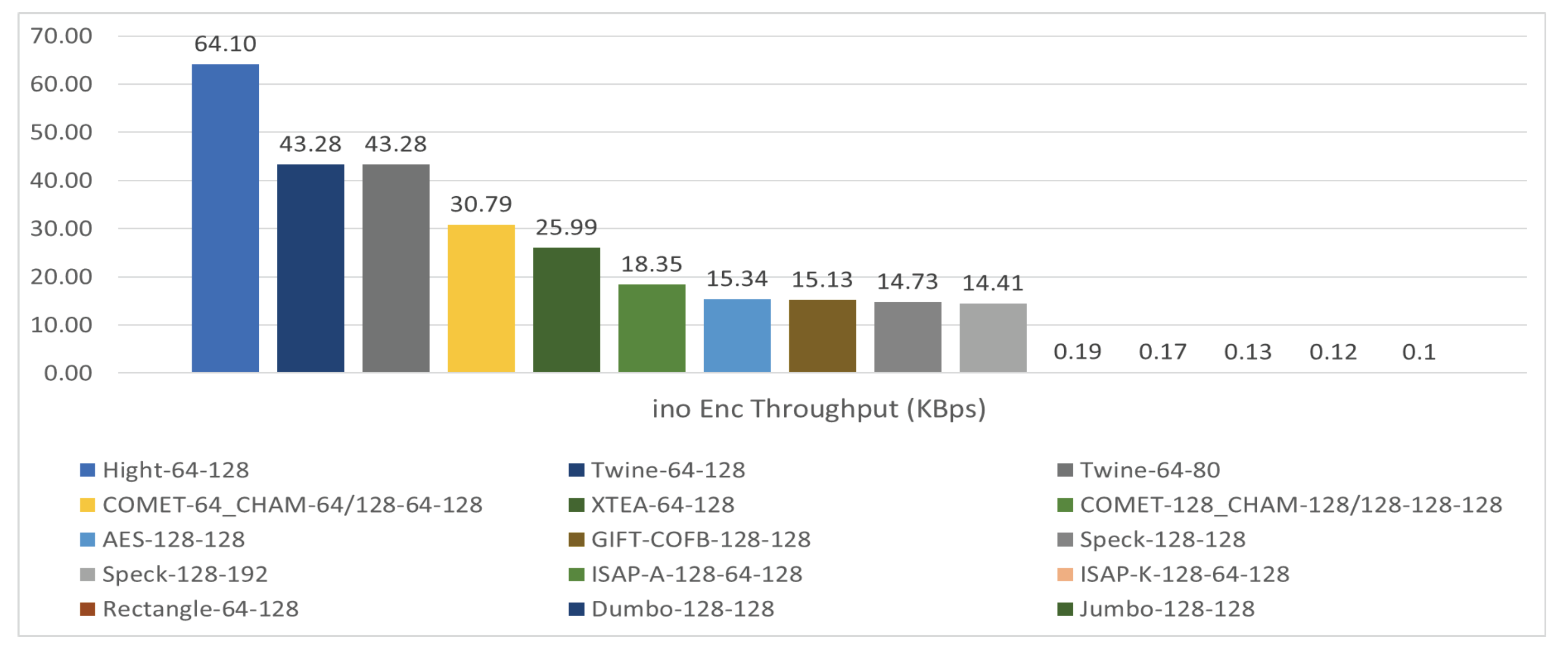
Task: Select the dark green bar valued 25.99
Action: coord(566,310)
